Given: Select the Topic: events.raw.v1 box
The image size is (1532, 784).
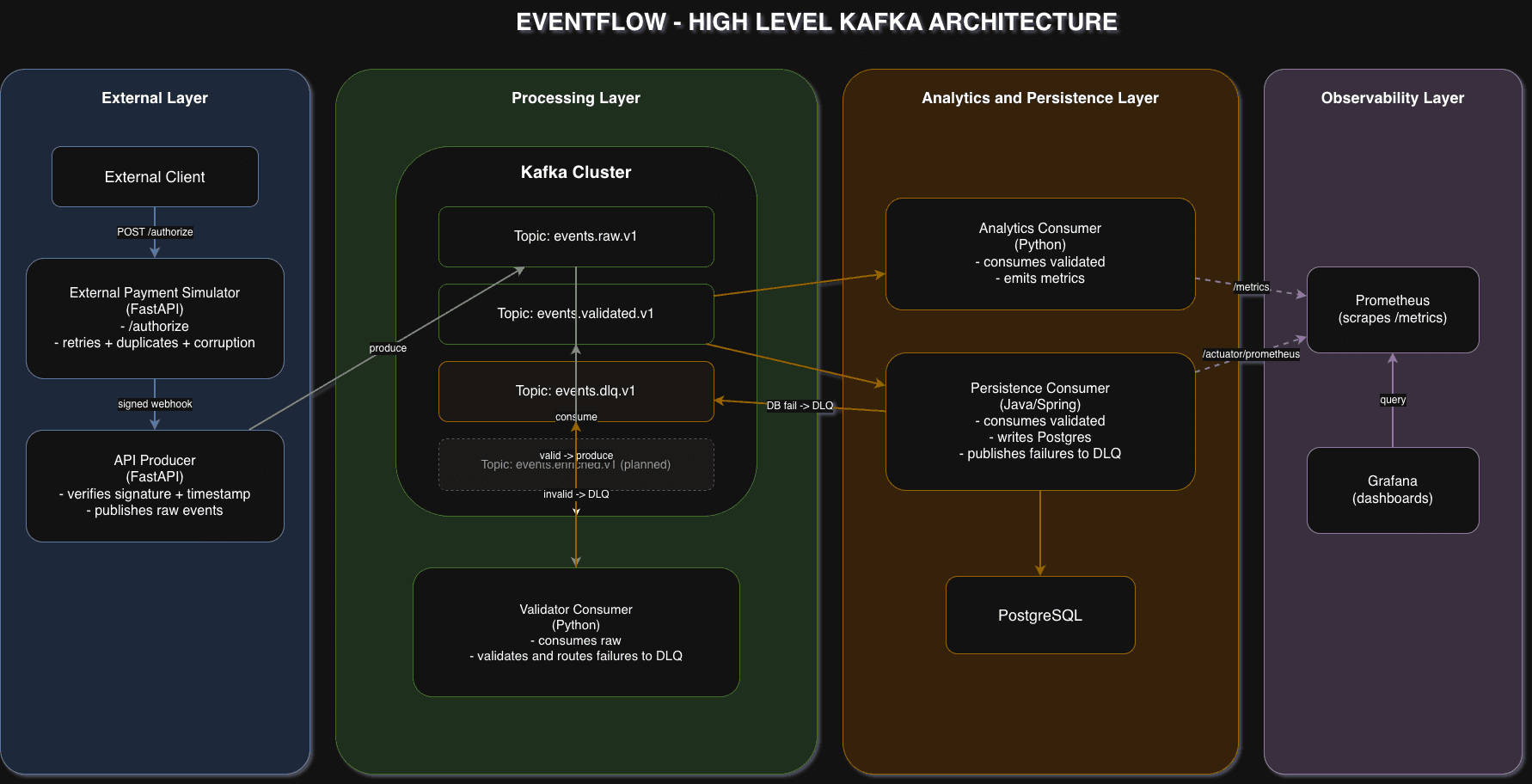Looking at the screenshot, I should tap(575, 236).
